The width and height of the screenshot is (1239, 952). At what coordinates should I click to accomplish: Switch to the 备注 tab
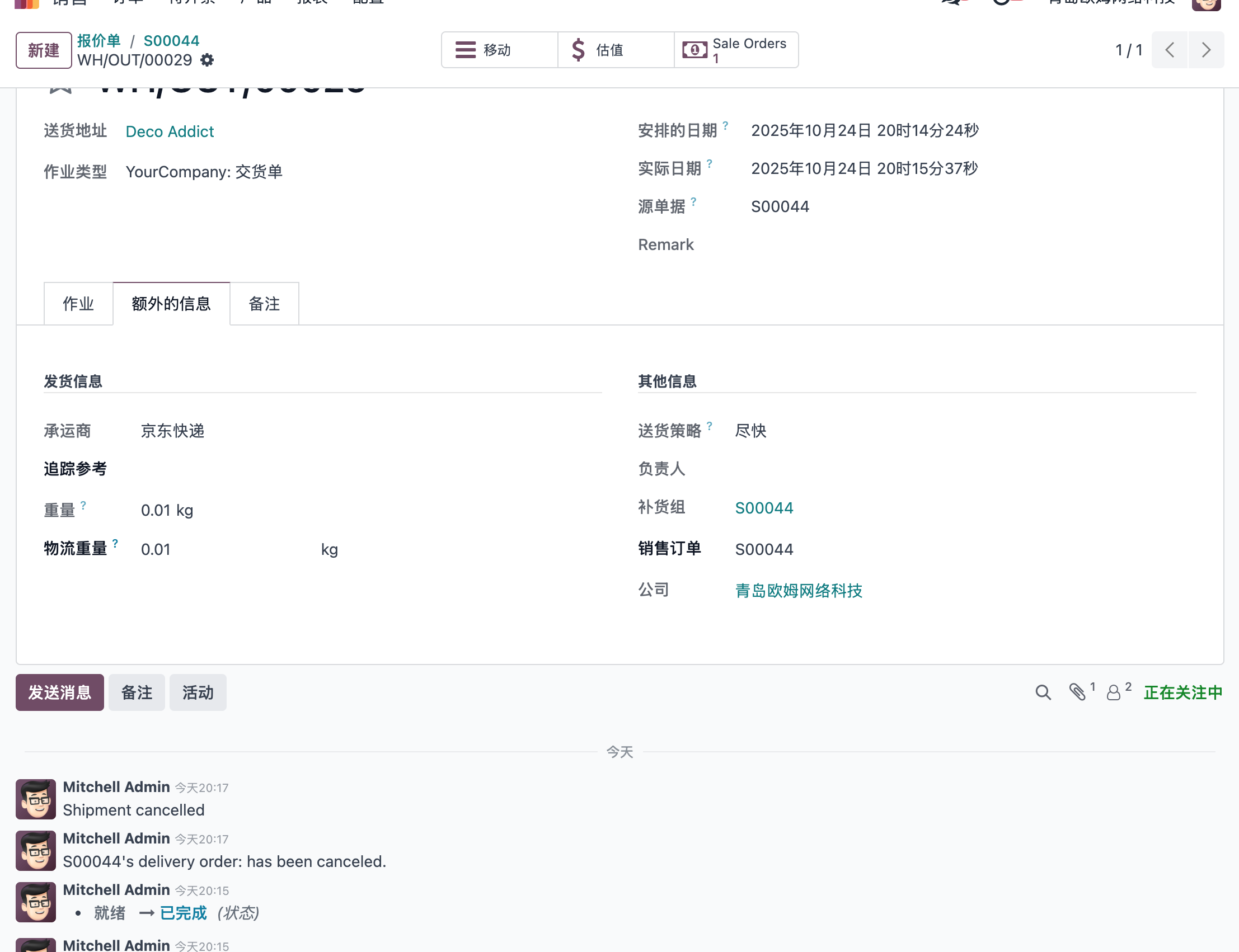(264, 304)
